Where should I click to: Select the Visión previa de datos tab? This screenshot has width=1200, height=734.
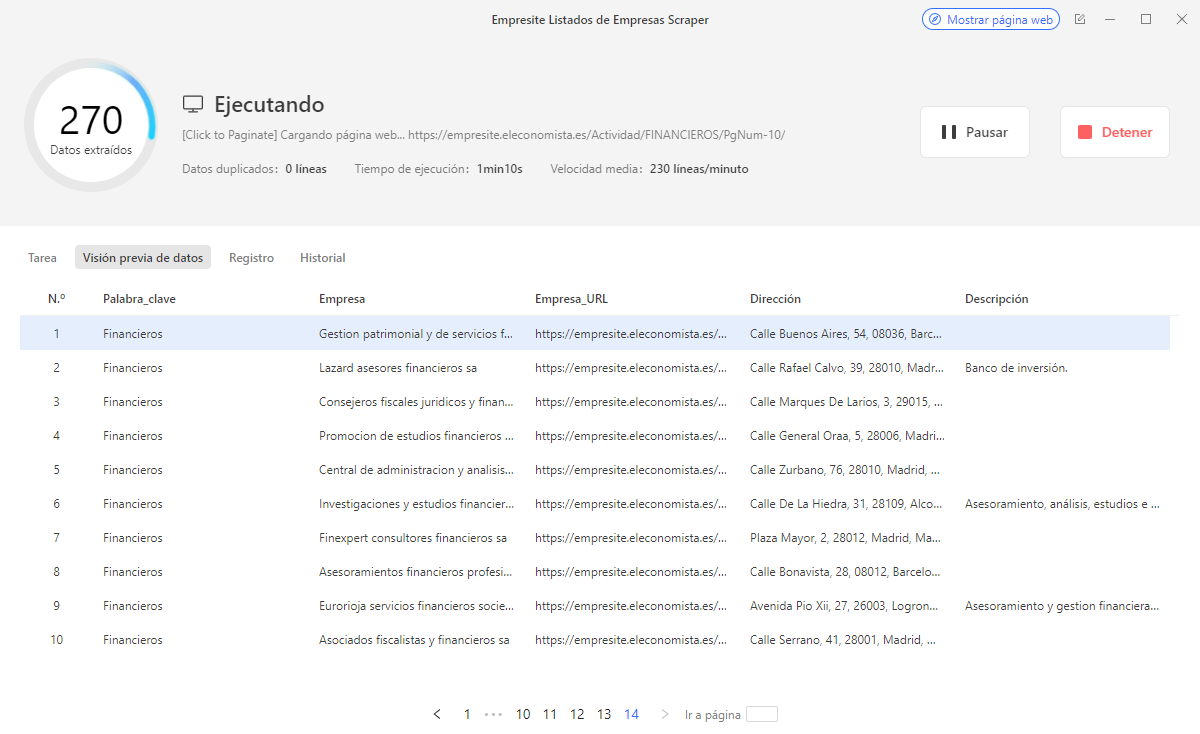143,258
